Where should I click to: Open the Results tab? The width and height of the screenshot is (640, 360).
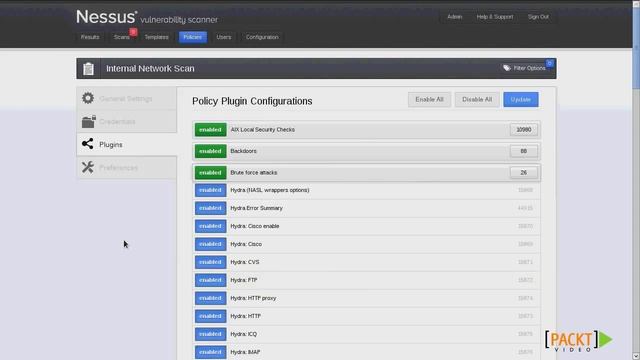(90, 37)
